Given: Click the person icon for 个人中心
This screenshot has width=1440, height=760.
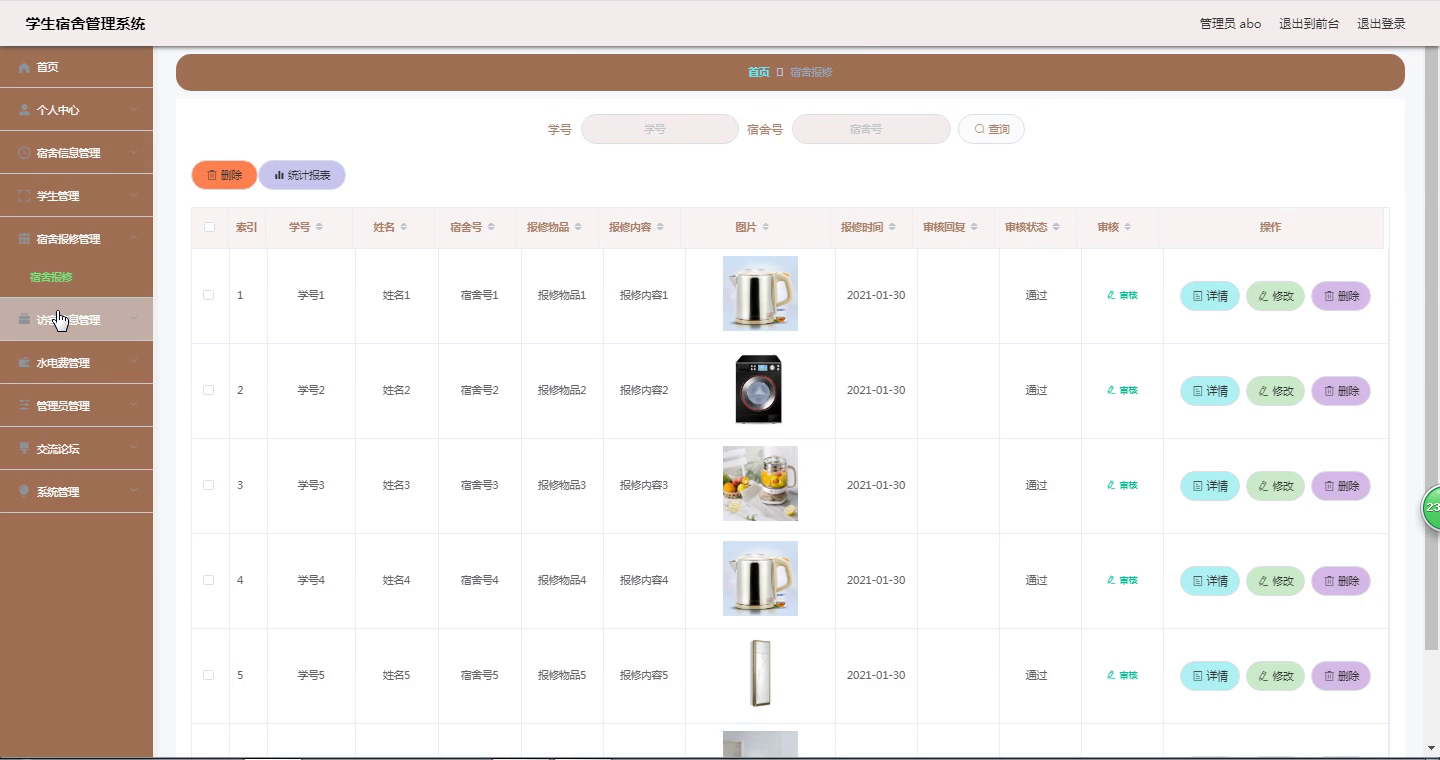Looking at the screenshot, I should [x=25, y=110].
